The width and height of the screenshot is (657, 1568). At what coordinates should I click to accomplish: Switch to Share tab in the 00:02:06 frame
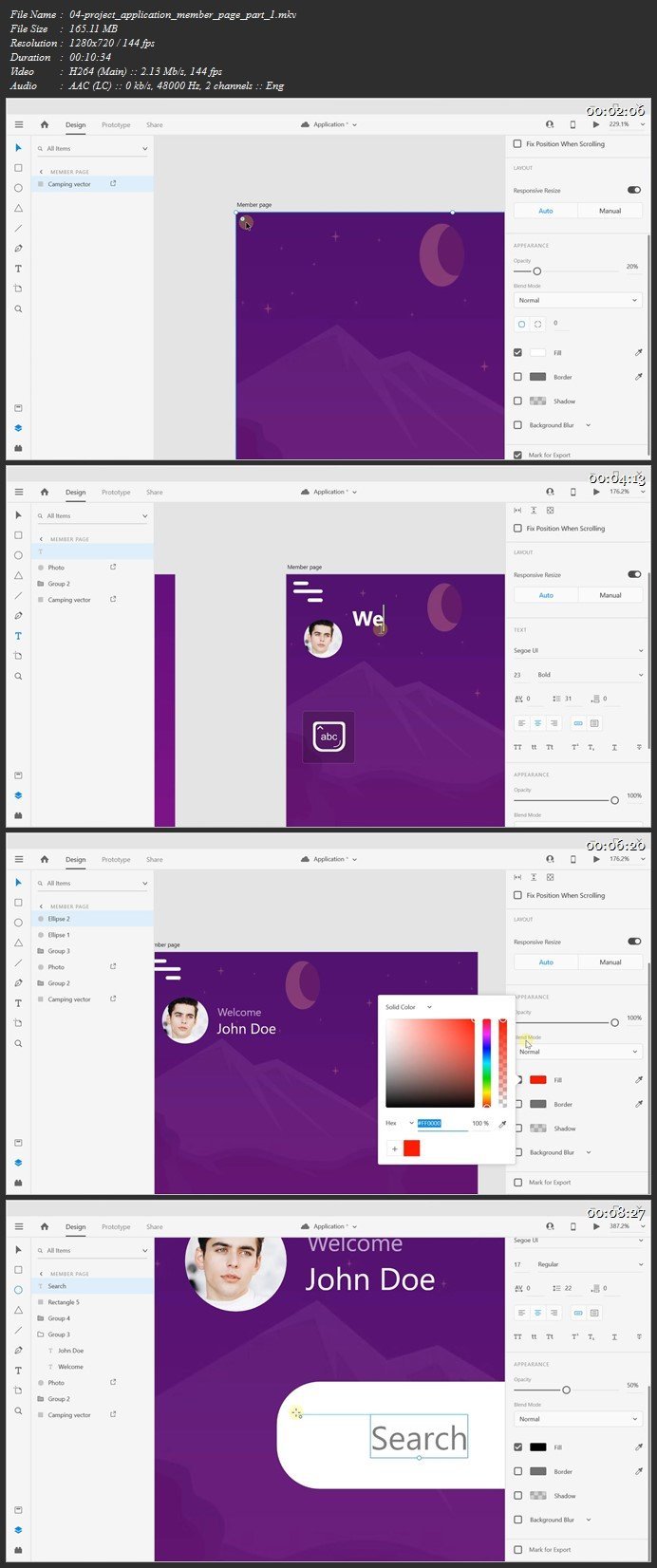click(155, 124)
